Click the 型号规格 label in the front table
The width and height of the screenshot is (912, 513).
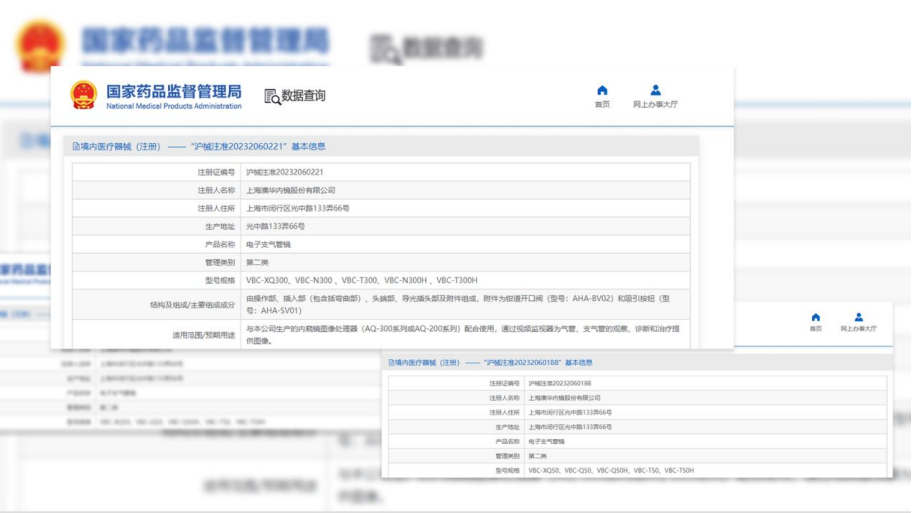point(220,280)
